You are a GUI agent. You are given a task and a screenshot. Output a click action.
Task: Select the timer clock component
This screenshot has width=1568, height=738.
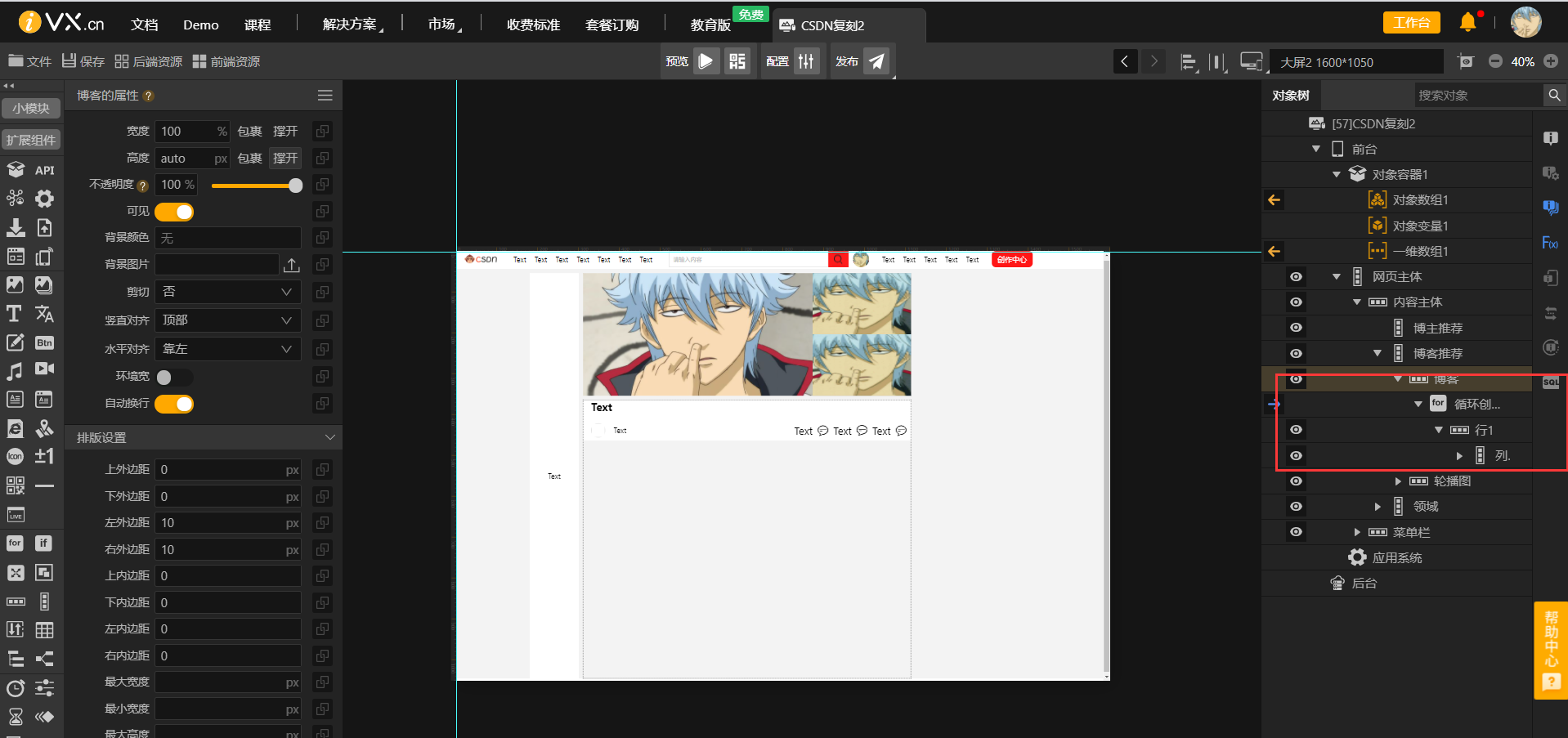pos(15,688)
